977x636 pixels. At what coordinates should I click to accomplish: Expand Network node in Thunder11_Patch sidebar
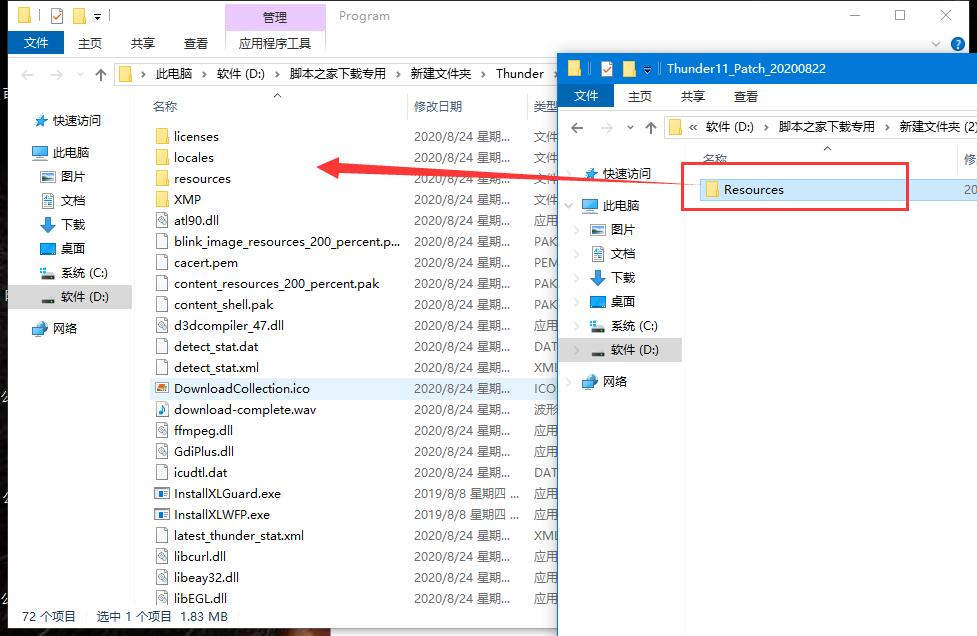pyautogui.click(x=569, y=382)
